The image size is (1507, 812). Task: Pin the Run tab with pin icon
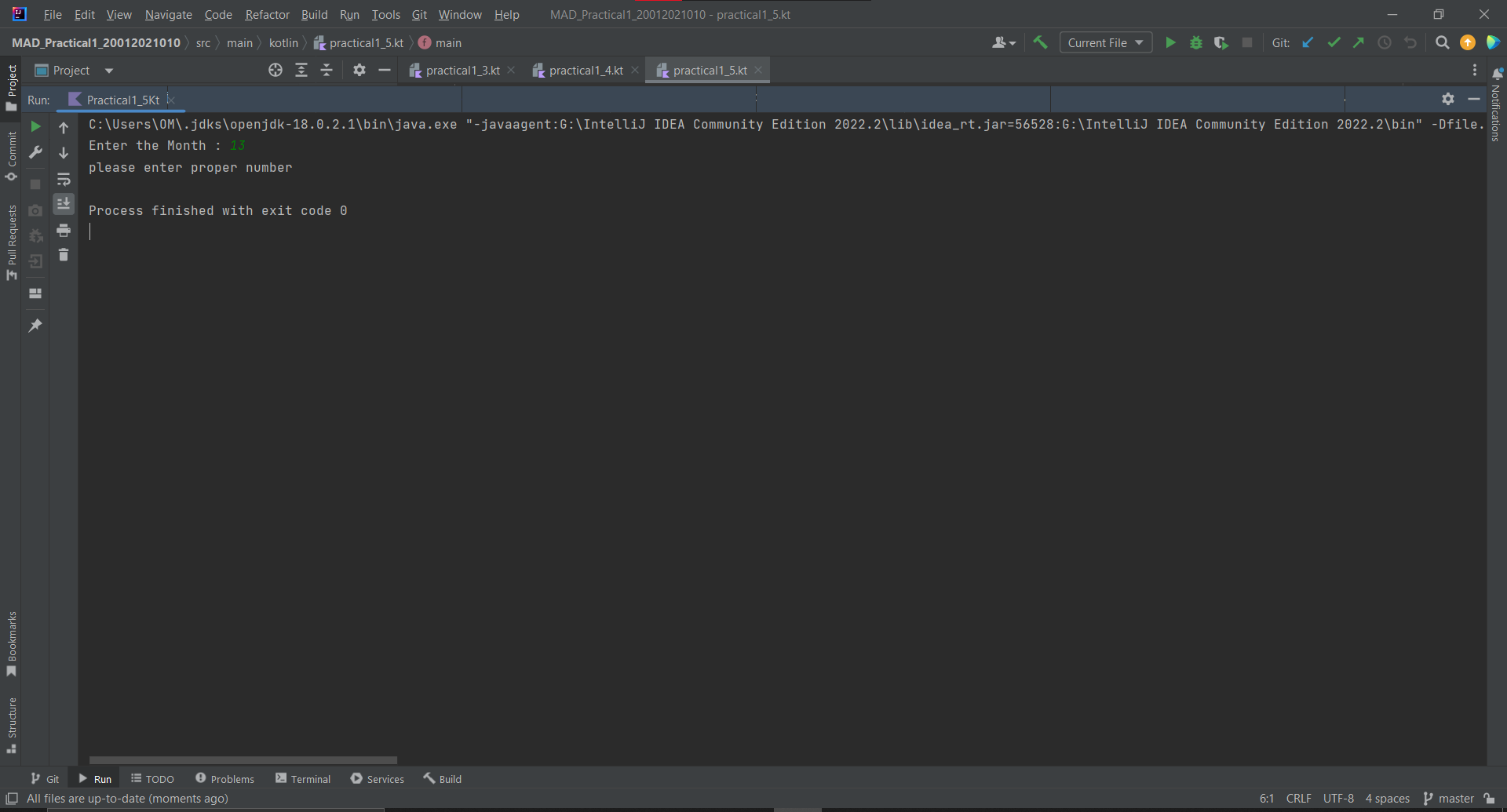click(35, 325)
